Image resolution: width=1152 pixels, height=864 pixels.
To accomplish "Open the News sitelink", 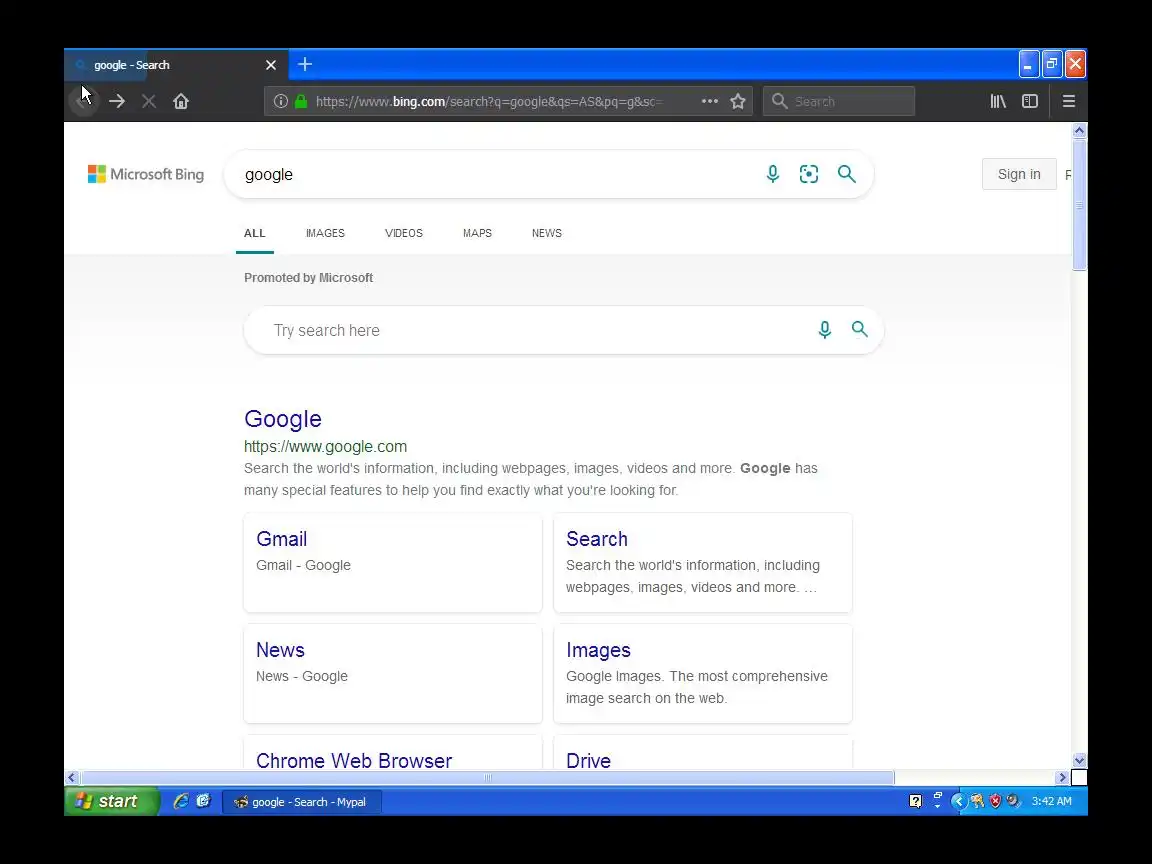I will click(x=280, y=649).
